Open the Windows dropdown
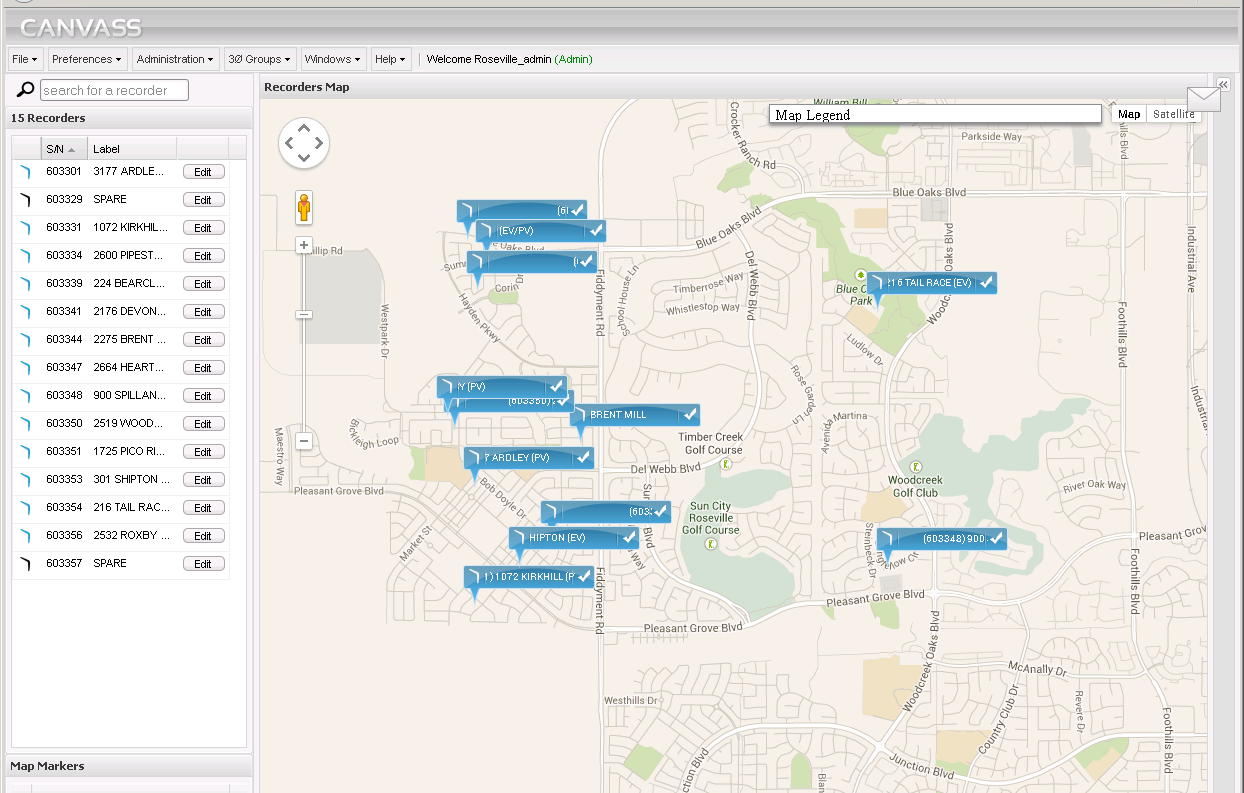Image resolution: width=1244 pixels, height=793 pixels. click(x=332, y=59)
